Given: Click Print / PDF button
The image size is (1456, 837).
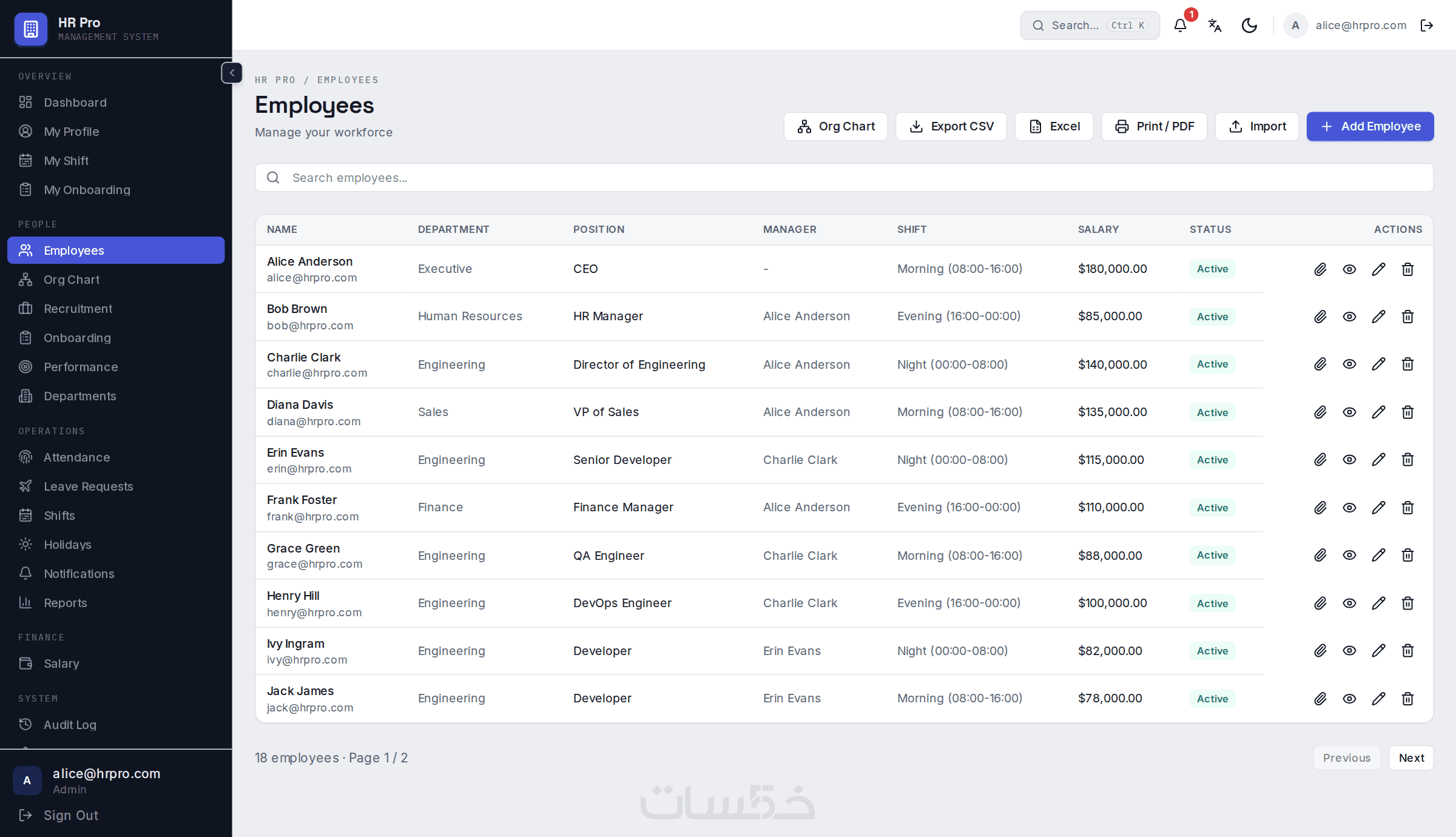Looking at the screenshot, I should coord(1154,126).
